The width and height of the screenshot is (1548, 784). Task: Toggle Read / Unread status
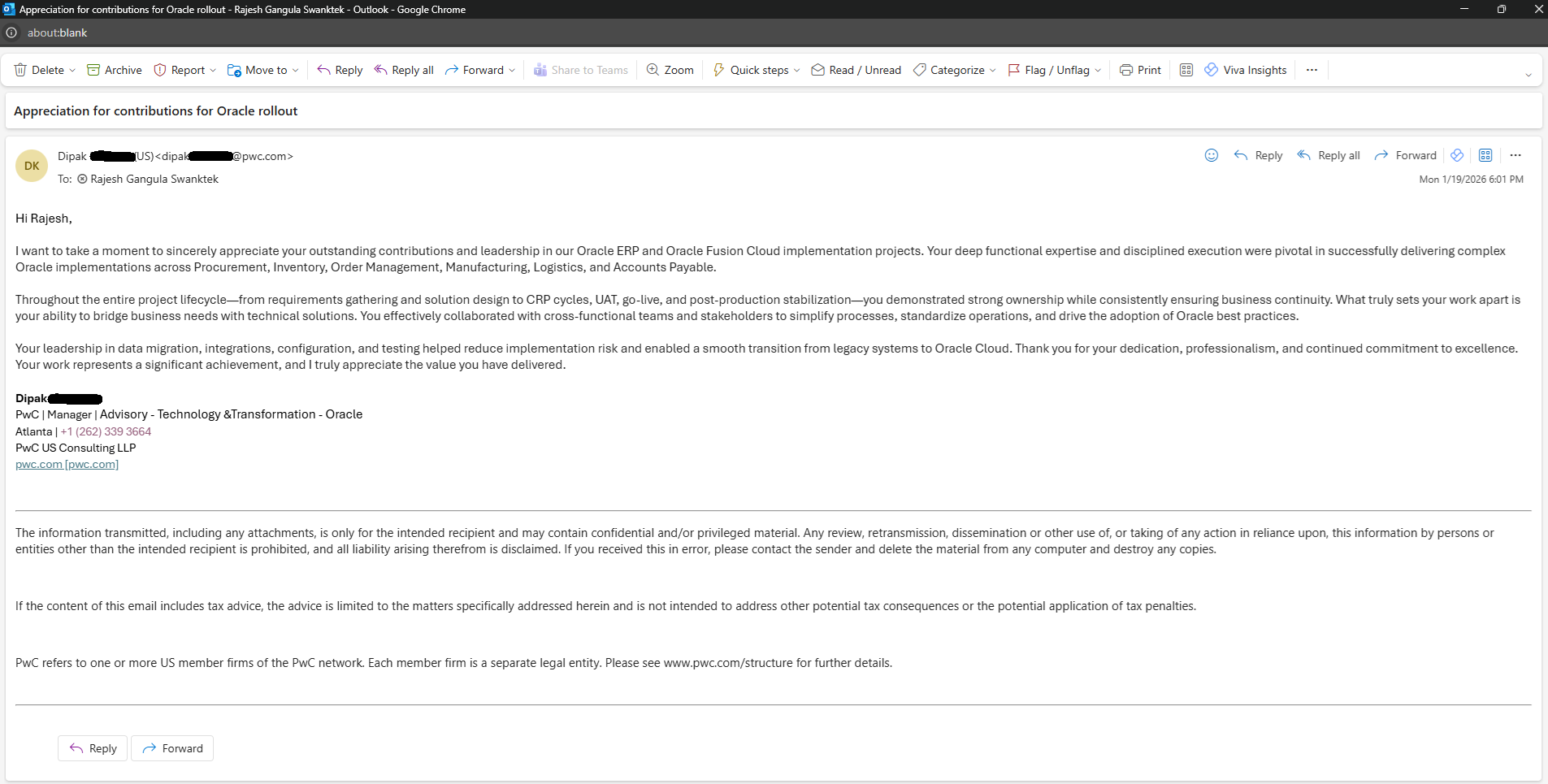856,70
